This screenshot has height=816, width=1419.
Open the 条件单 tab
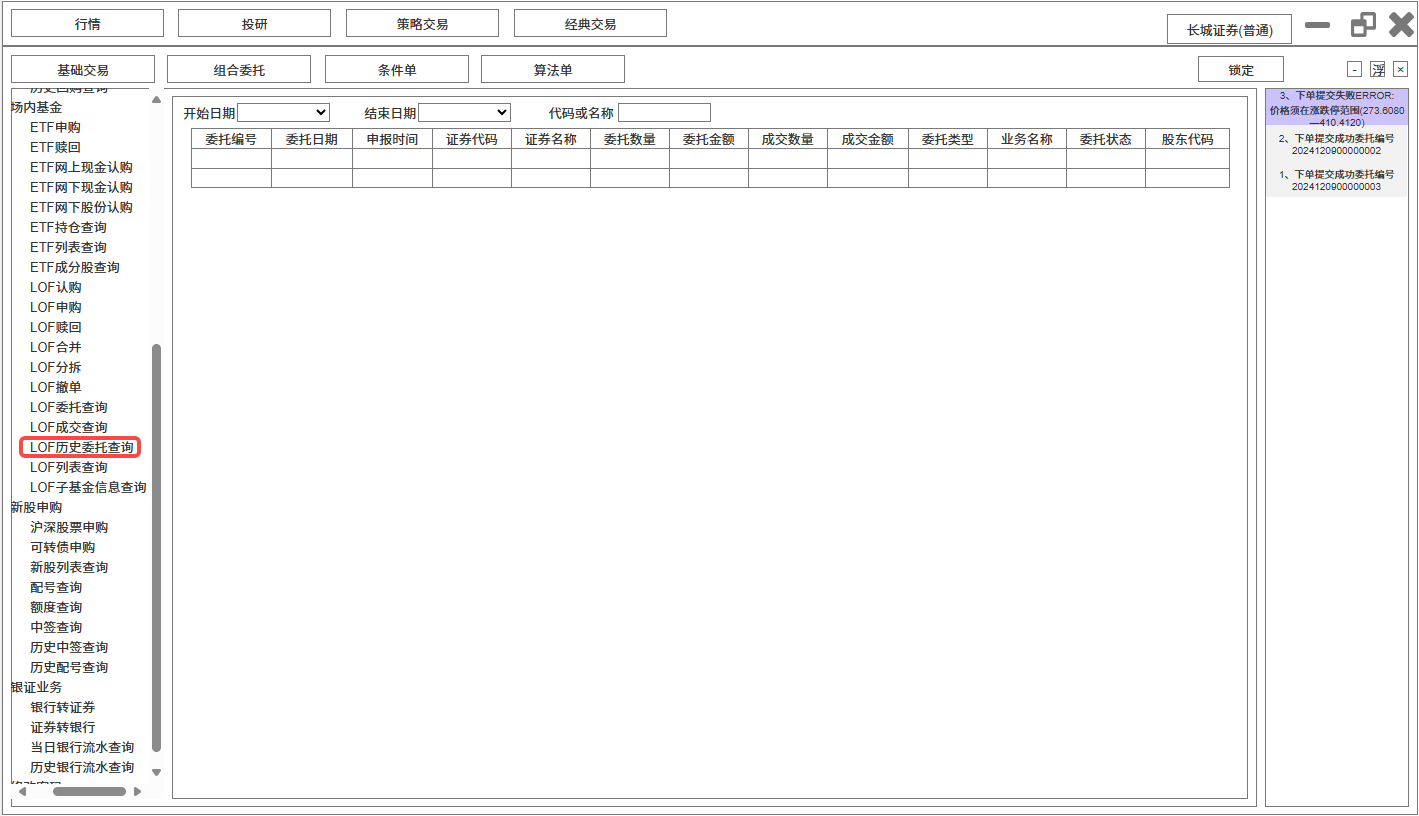pos(396,70)
